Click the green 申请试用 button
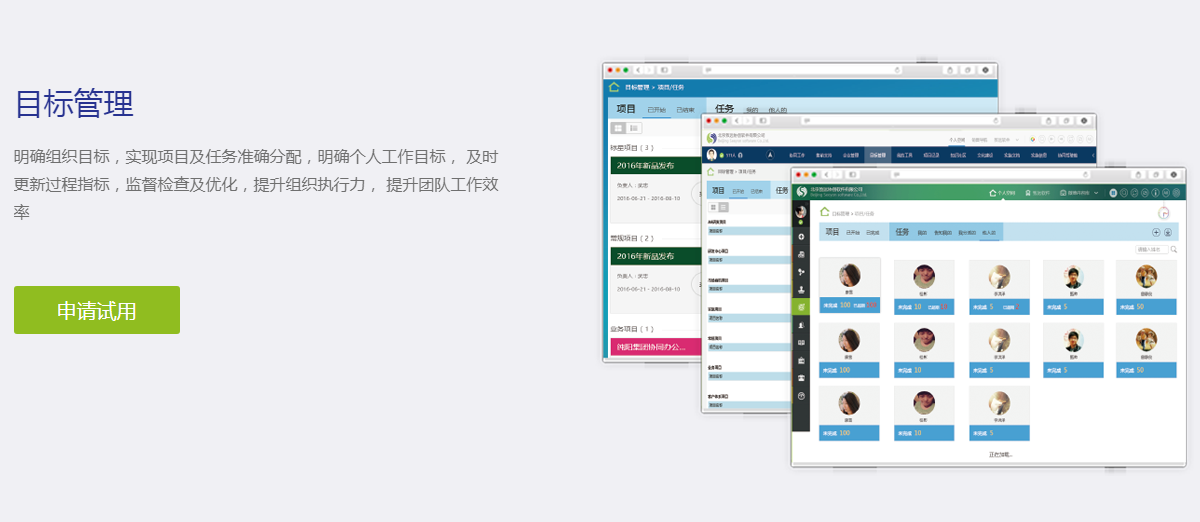 pos(97,310)
